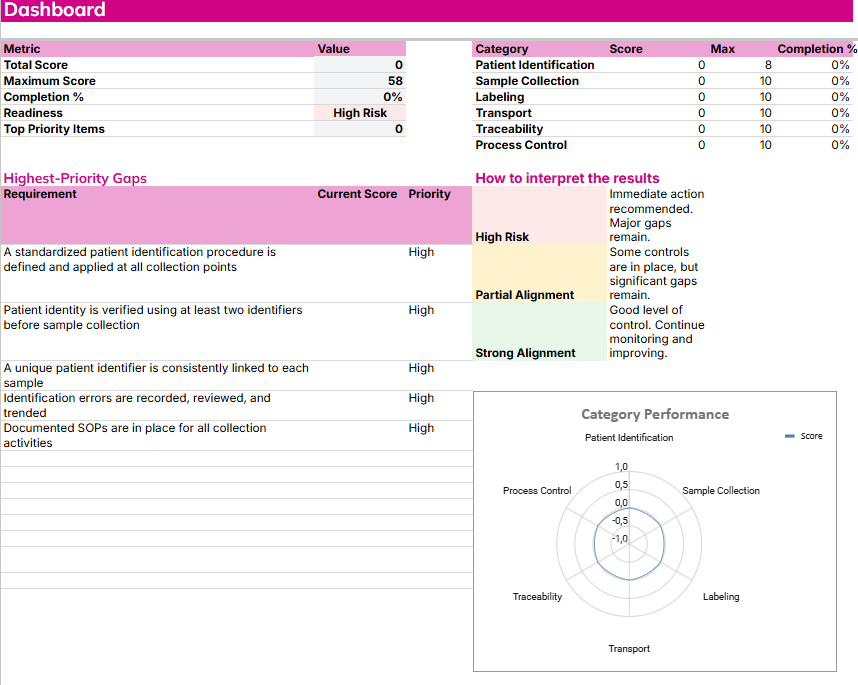This screenshot has height=685, width=858.
Task: Click the Top Priority Items label
Action: click(x=54, y=129)
